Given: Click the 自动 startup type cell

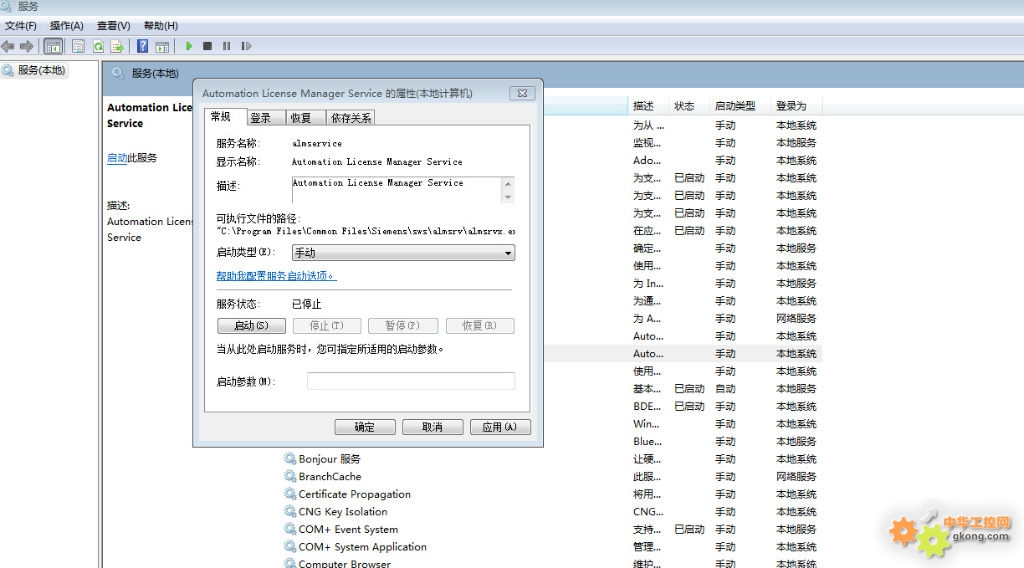Looking at the screenshot, I should 726,388.
